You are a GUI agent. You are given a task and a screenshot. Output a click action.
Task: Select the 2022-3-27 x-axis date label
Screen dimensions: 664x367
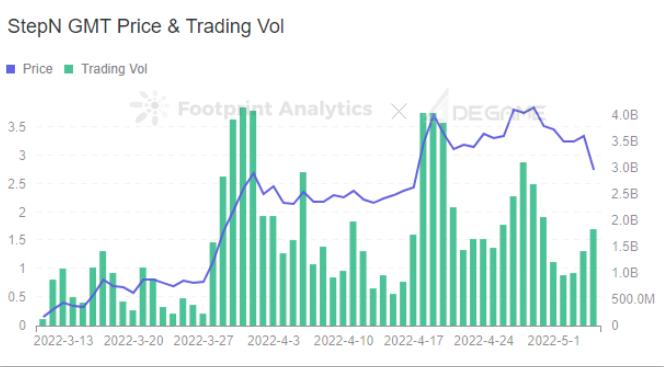tap(204, 341)
